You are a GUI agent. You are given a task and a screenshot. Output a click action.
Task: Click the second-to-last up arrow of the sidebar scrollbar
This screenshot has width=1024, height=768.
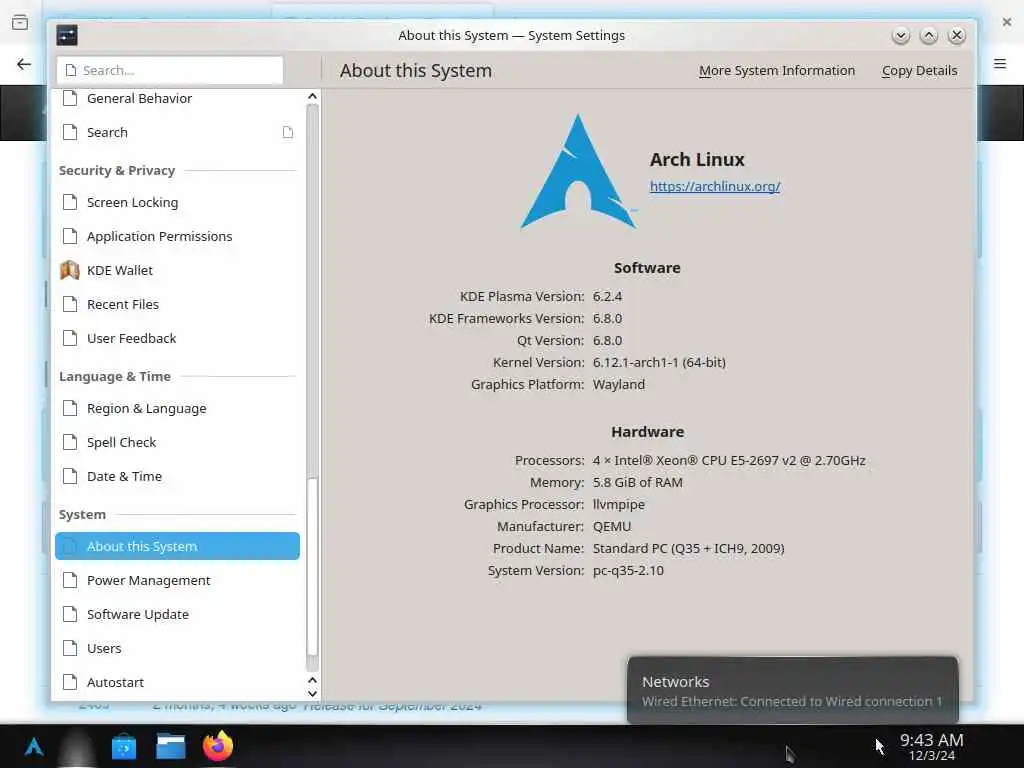312,680
